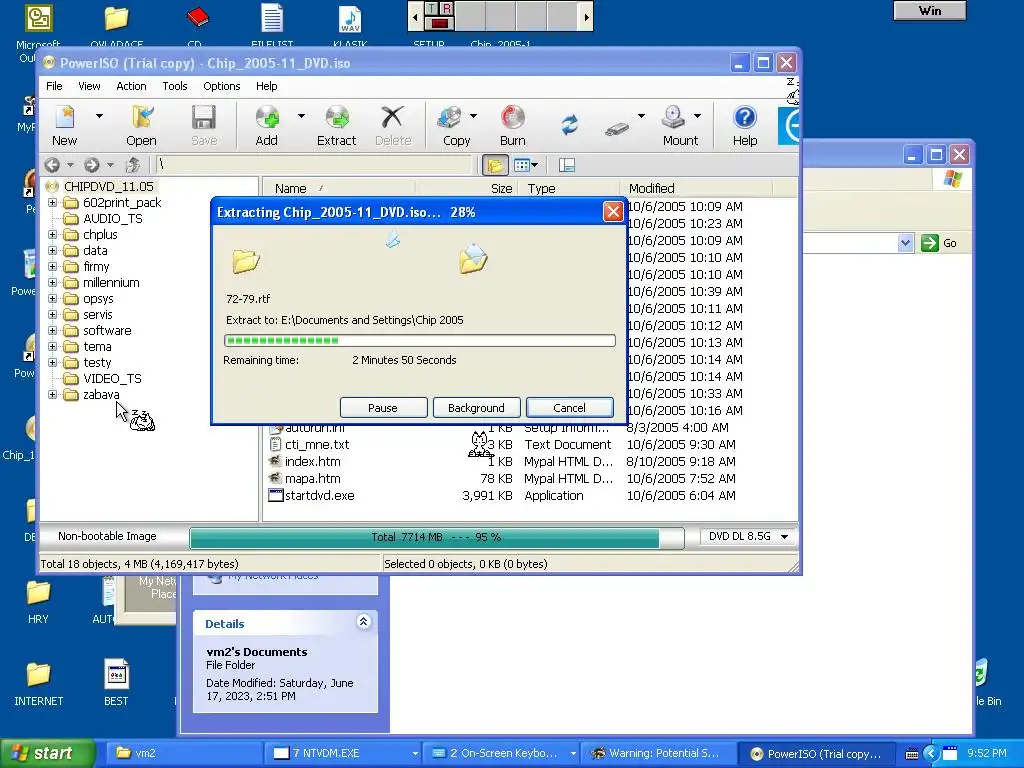Click the Up one level icon
The image size is (1024, 768).
[x=133, y=165]
